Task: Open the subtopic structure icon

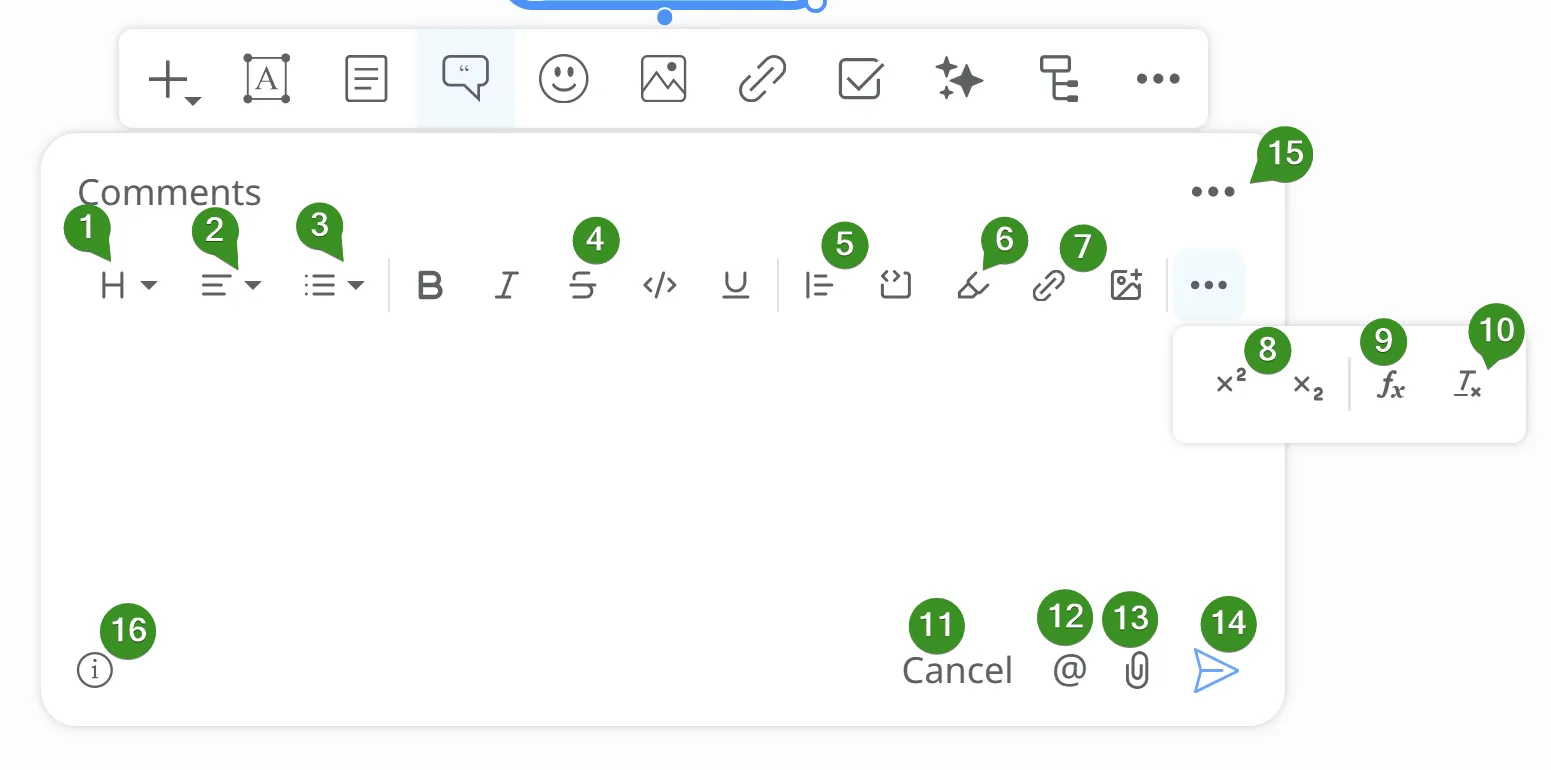Action: [1058, 79]
